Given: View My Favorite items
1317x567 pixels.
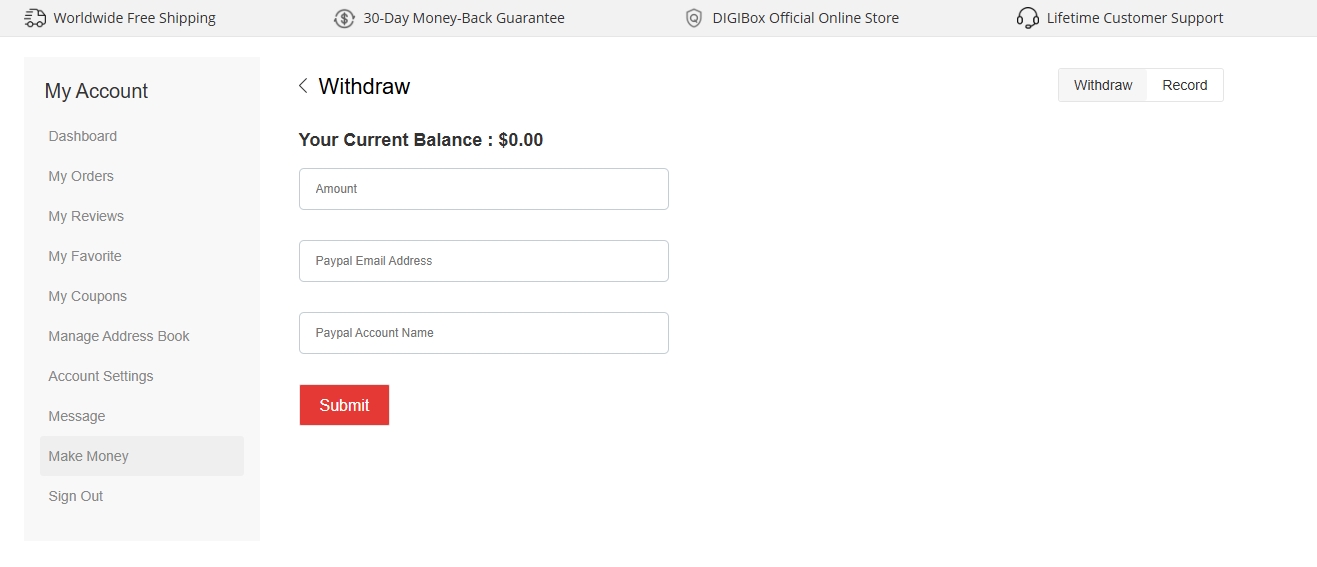Looking at the screenshot, I should point(85,256).
